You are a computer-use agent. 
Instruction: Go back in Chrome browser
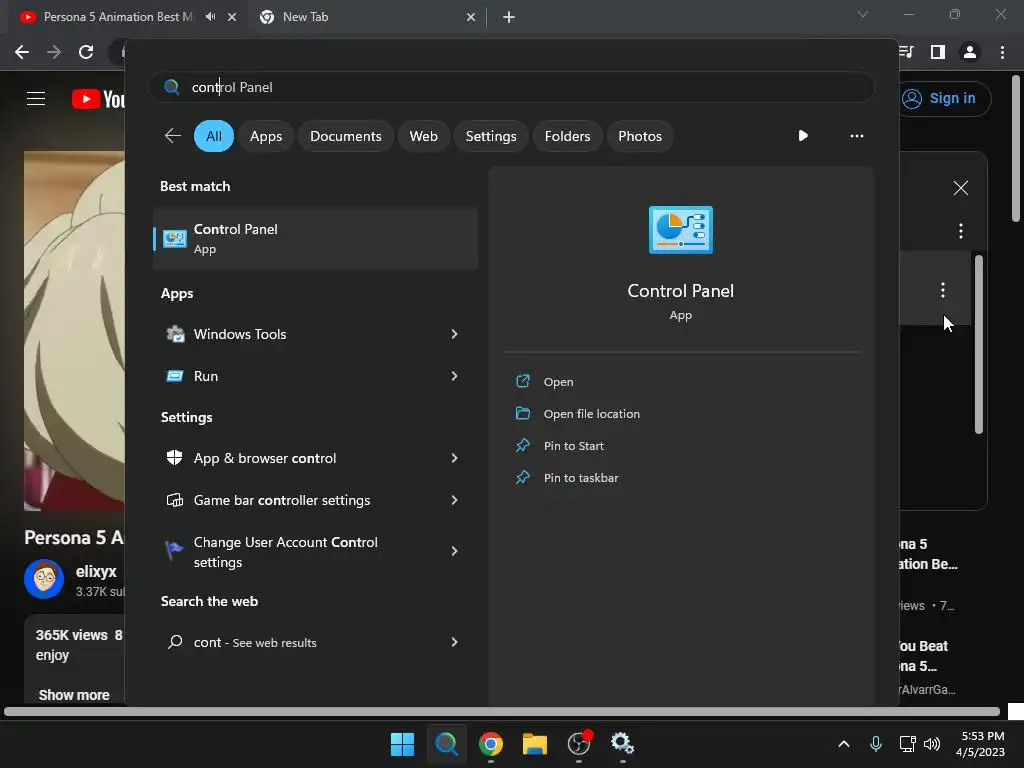pyautogui.click(x=22, y=52)
